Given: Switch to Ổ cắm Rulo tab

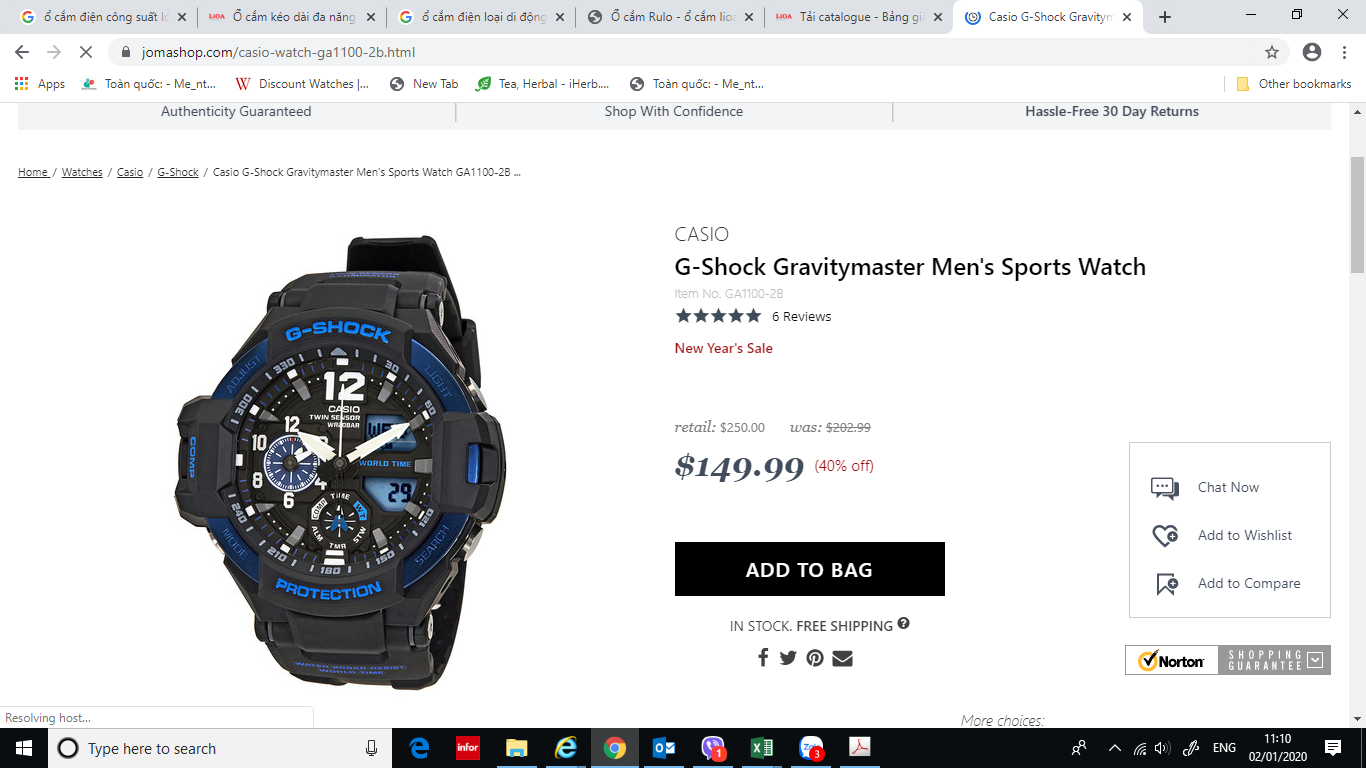Looking at the screenshot, I should [670, 17].
